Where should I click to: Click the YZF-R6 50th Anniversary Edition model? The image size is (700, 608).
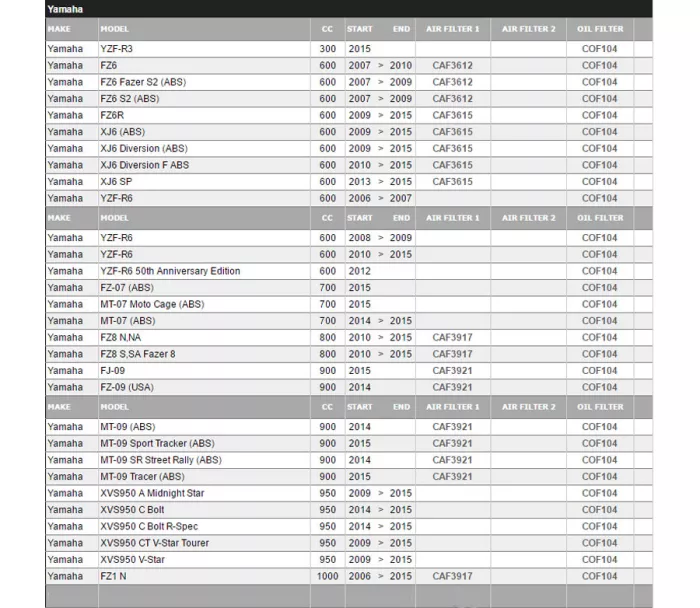pos(170,271)
